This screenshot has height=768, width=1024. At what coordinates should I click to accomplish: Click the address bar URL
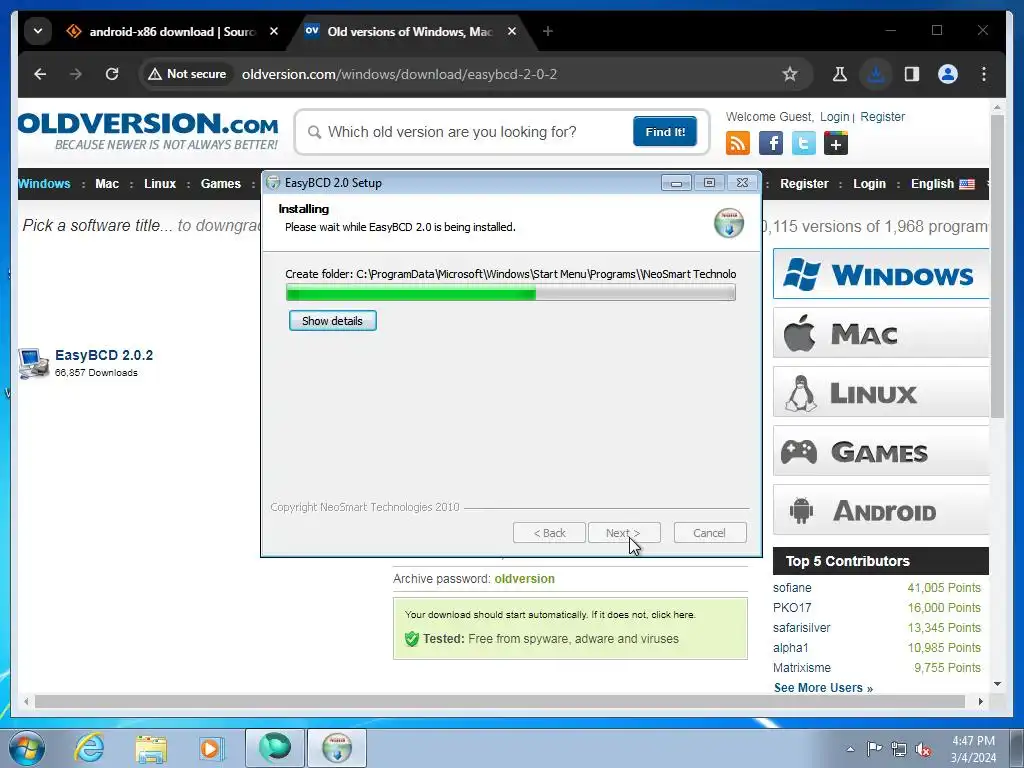pyautogui.click(x=399, y=74)
